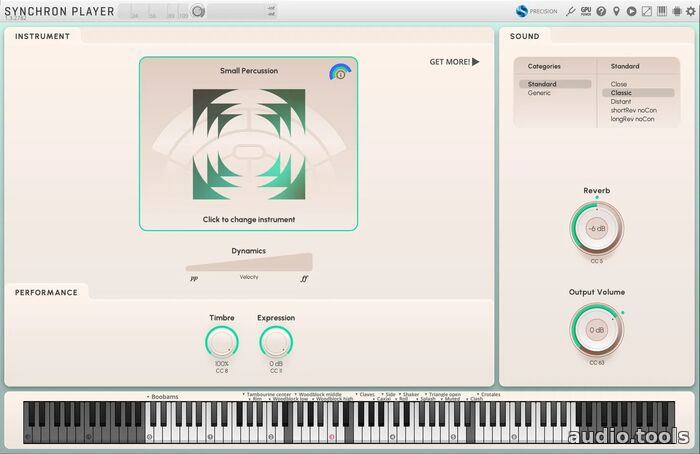
Task: Click the CPU chip icon
Action: coord(676,12)
